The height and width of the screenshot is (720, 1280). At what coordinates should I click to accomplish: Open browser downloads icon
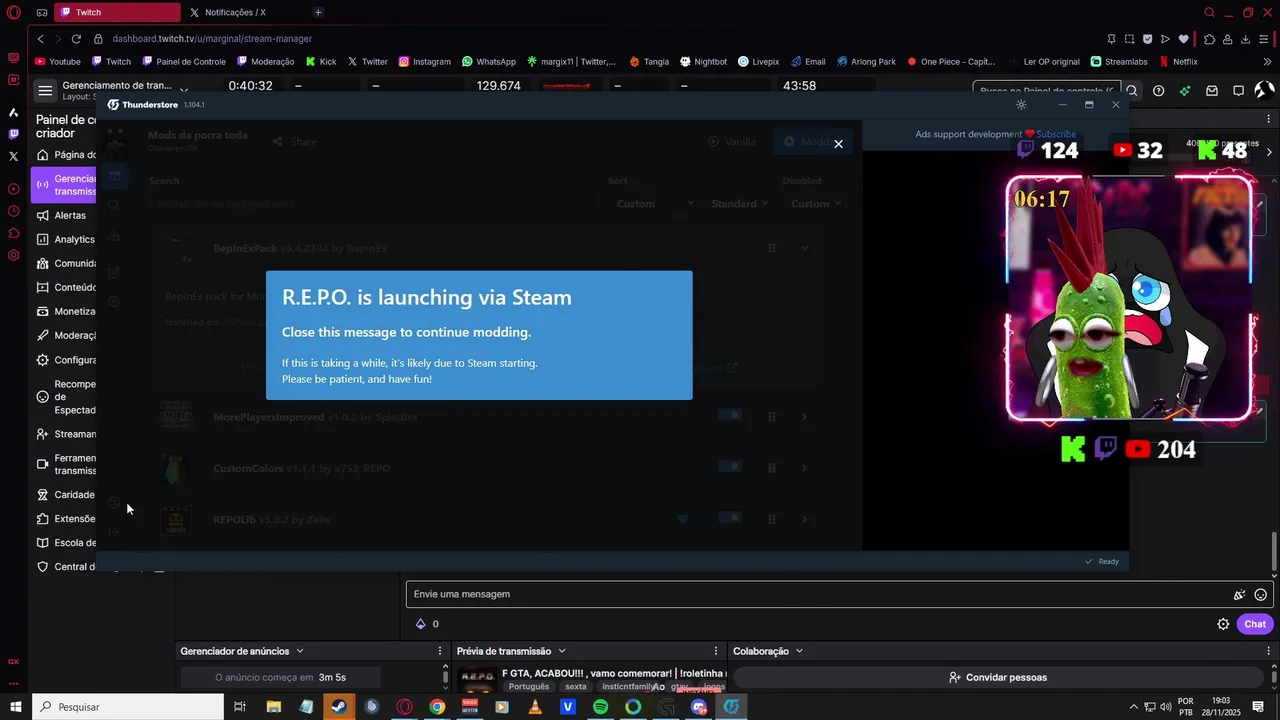pos(1246,39)
